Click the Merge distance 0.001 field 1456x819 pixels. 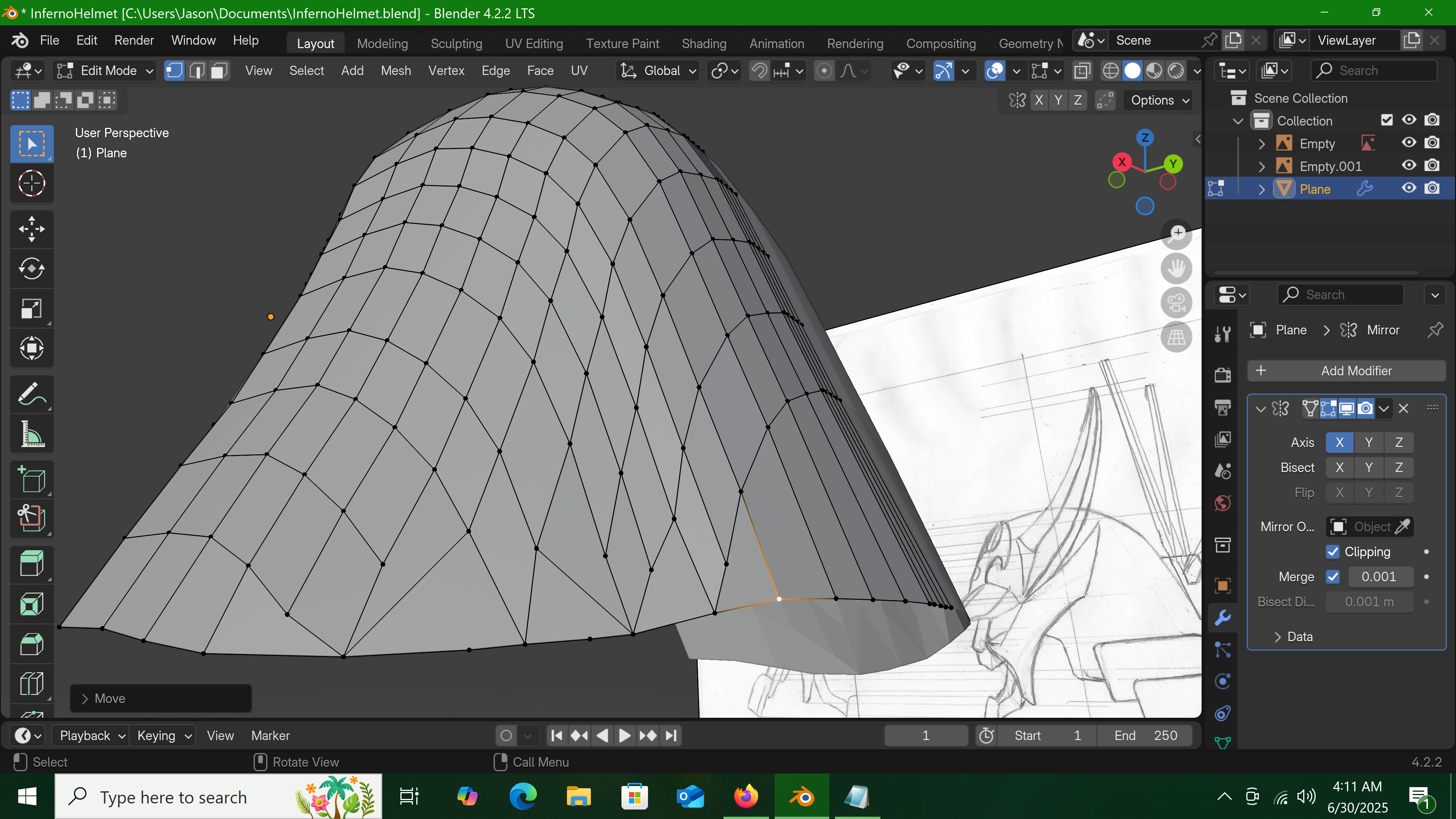(x=1380, y=576)
